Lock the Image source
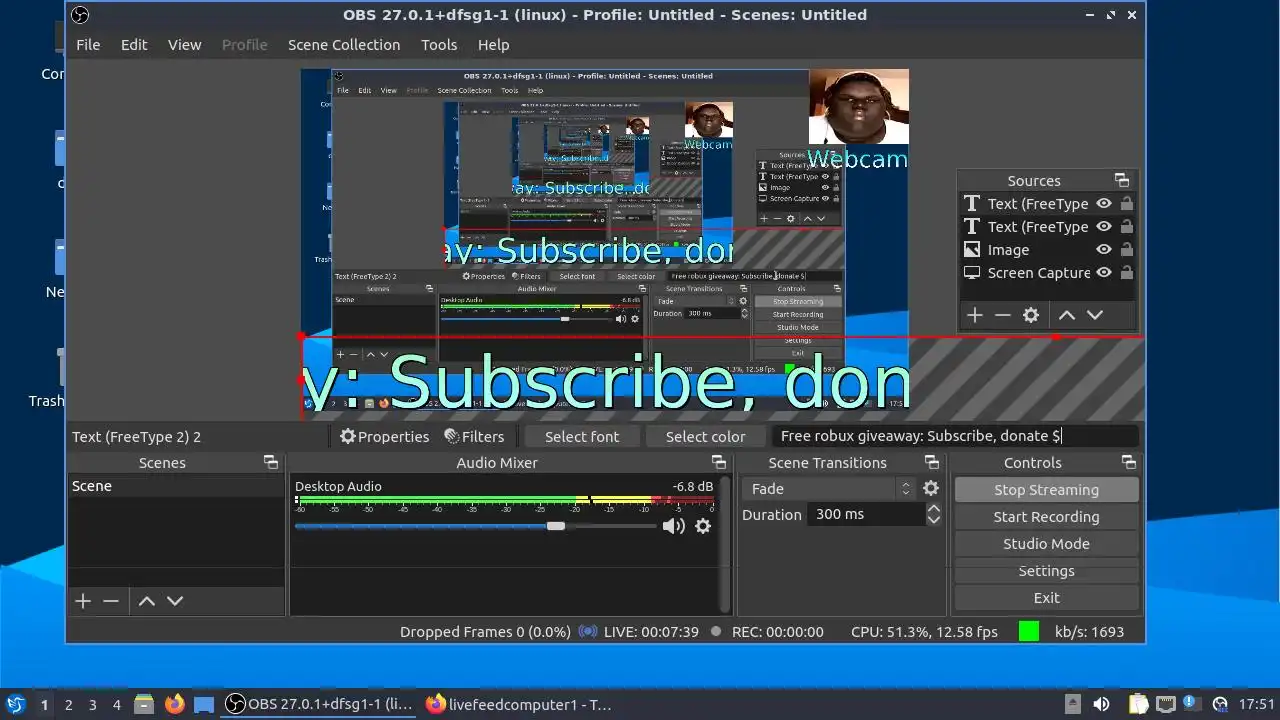Viewport: 1280px width, 720px height. click(1127, 250)
